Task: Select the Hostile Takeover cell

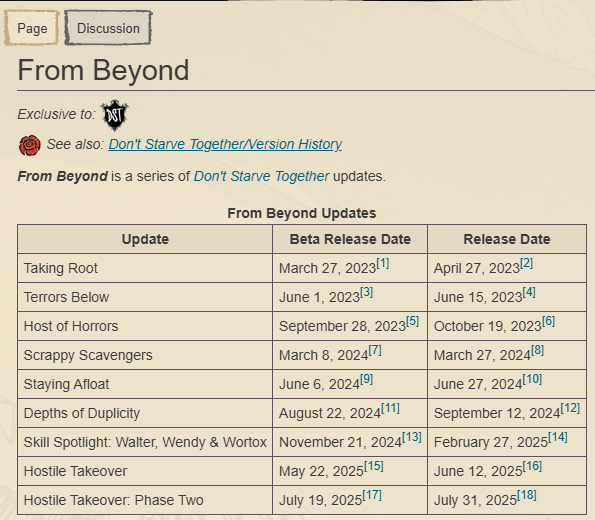Action: point(145,471)
